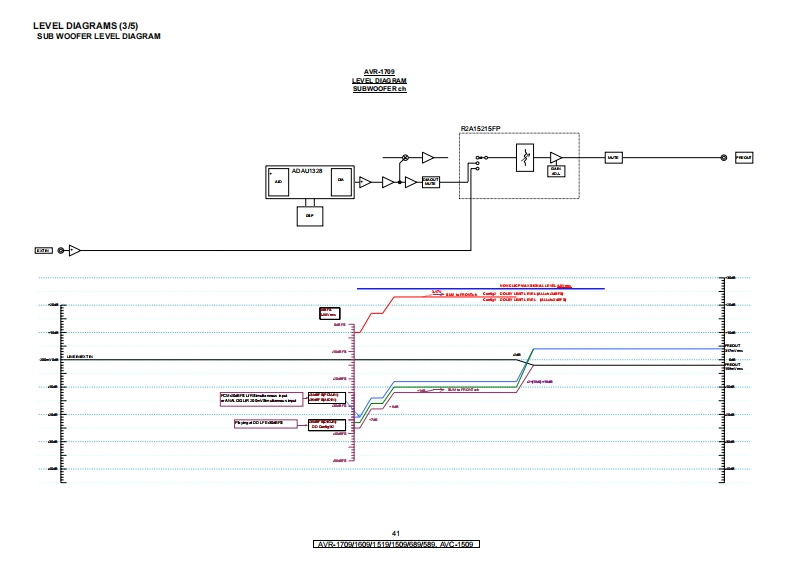Click the ADAU1328 chip label

307,171
